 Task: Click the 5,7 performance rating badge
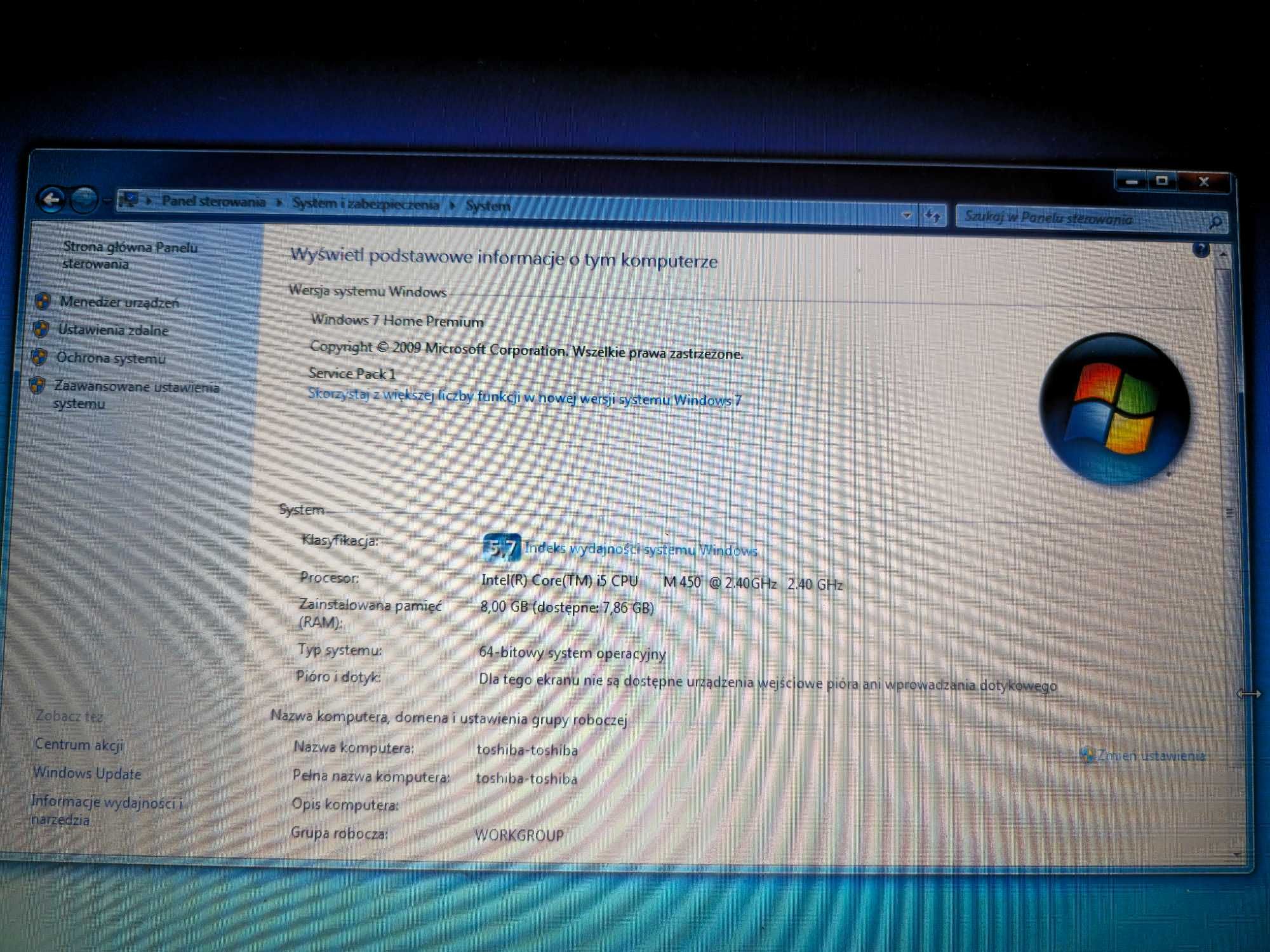tap(502, 547)
